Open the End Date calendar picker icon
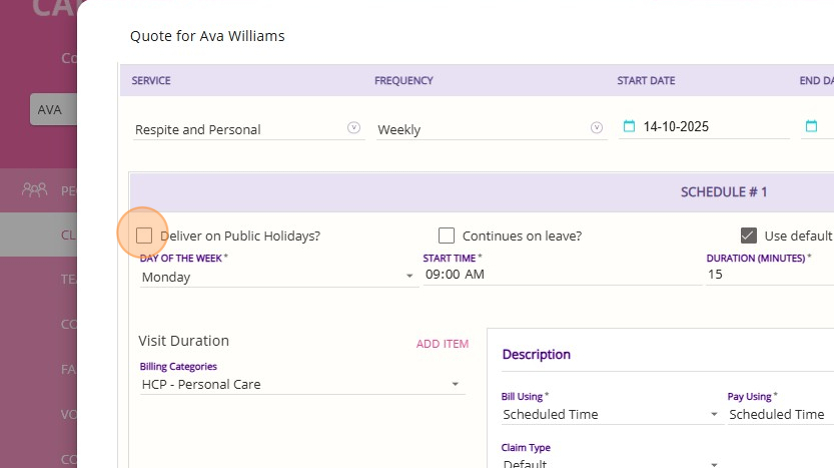The image size is (834, 468). (x=812, y=127)
